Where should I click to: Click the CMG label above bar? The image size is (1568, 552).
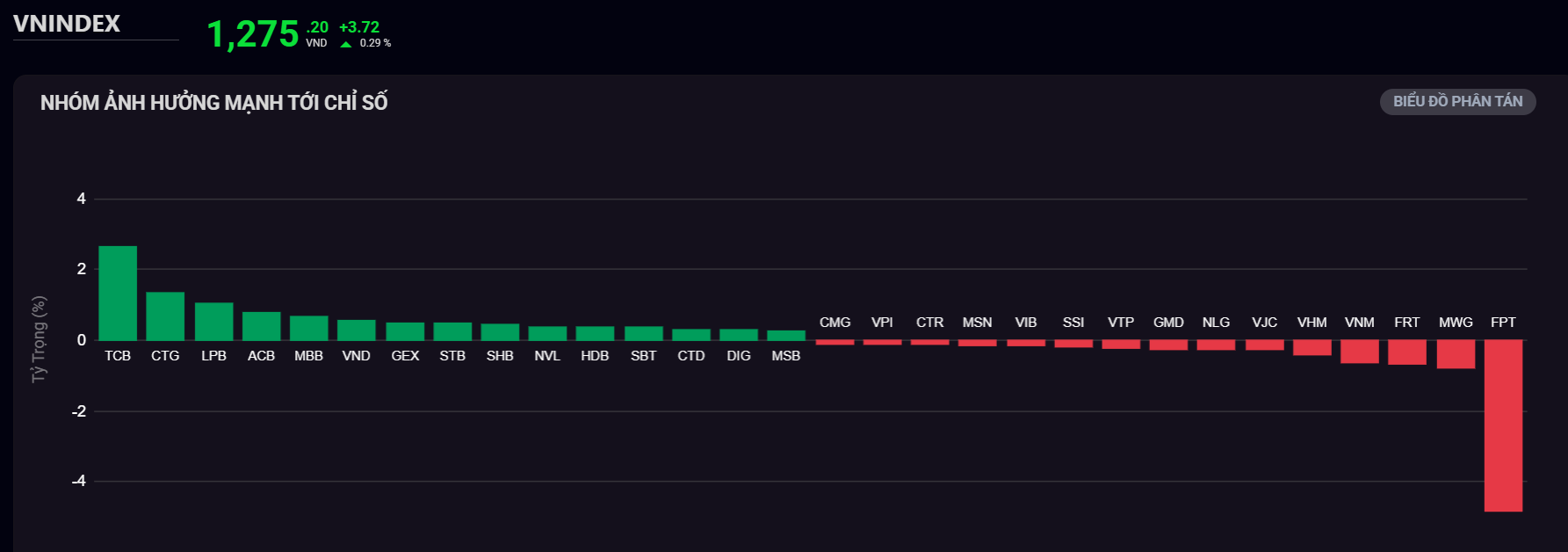click(835, 323)
